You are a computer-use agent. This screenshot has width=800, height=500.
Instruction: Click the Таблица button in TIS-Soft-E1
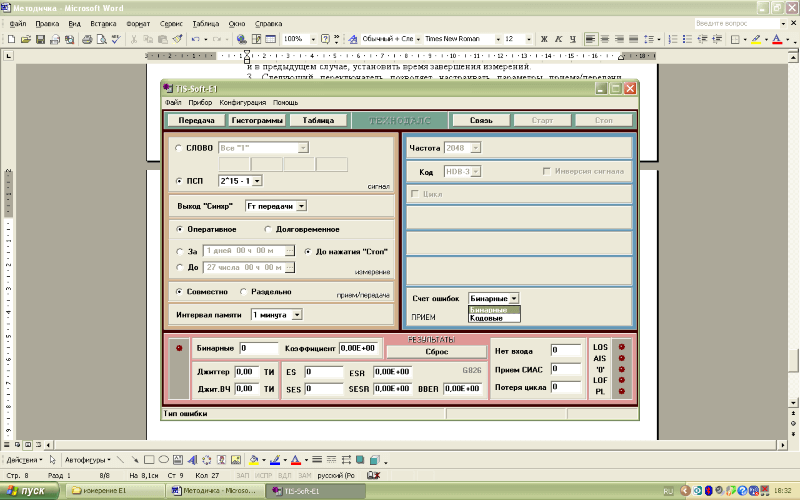(x=318, y=120)
